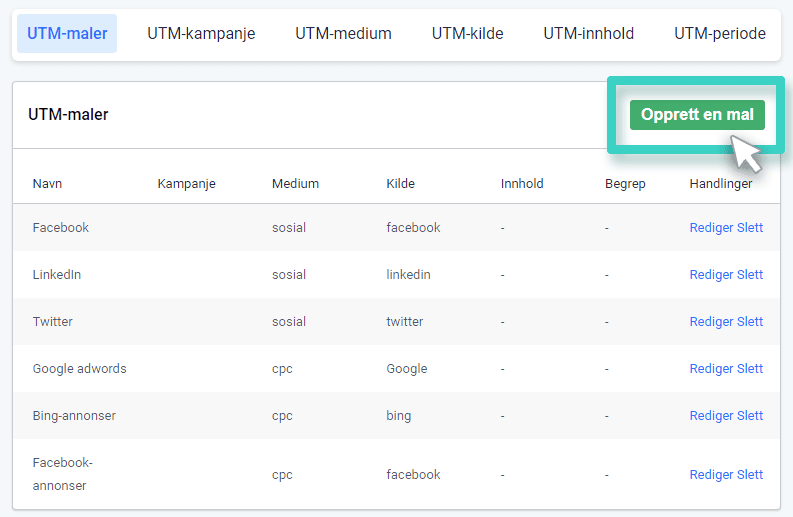Click Rediger in the Bing-annonser row
793x517 pixels.
tap(712, 416)
